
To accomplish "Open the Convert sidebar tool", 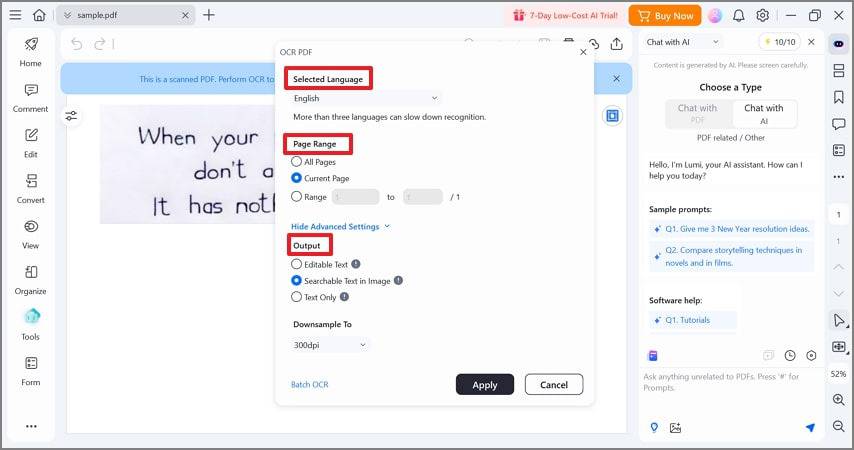I will tap(30, 189).
